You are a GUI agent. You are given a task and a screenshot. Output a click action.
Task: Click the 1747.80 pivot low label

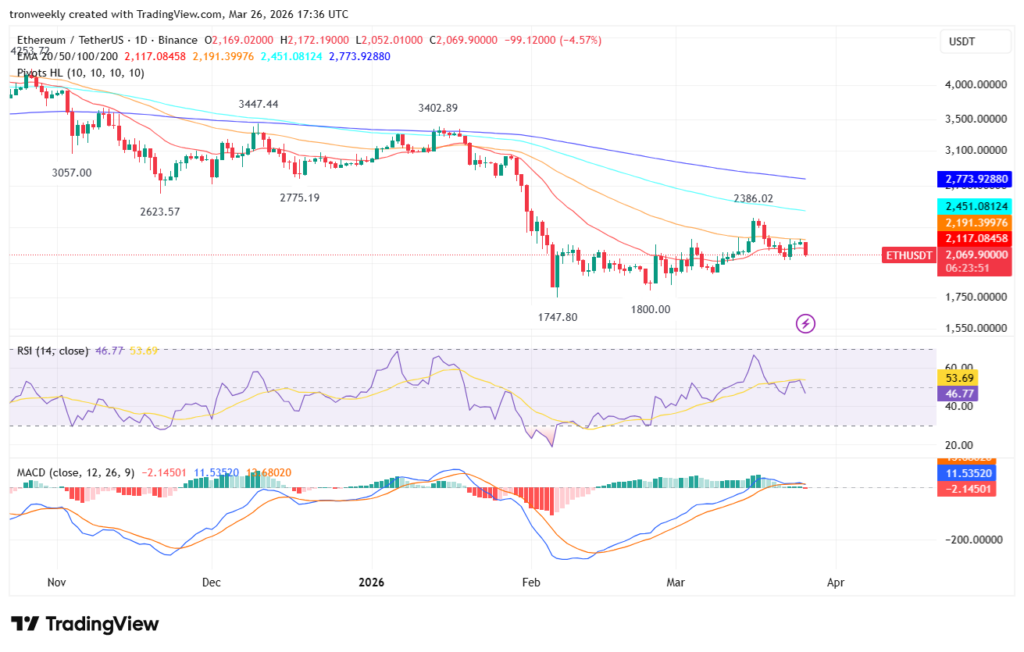[x=558, y=317]
